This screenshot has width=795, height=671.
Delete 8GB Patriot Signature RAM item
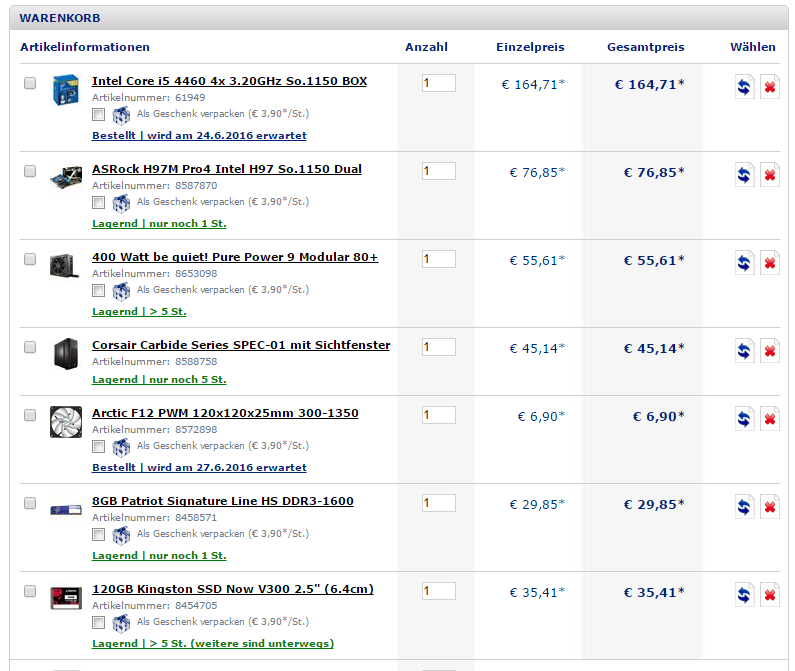pyautogui.click(x=770, y=507)
